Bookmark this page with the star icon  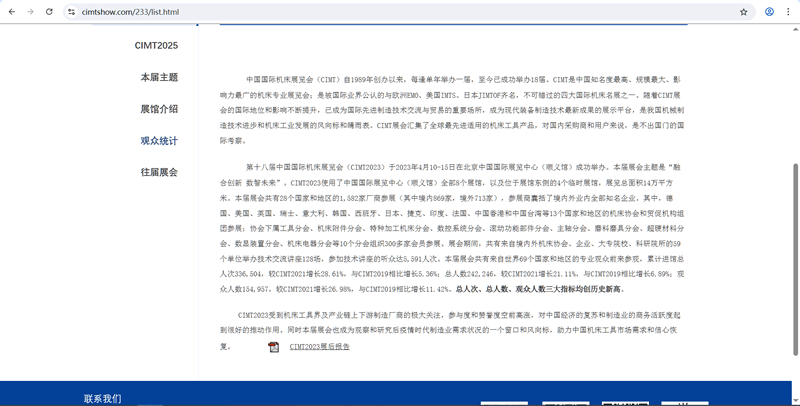pos(743,12)
